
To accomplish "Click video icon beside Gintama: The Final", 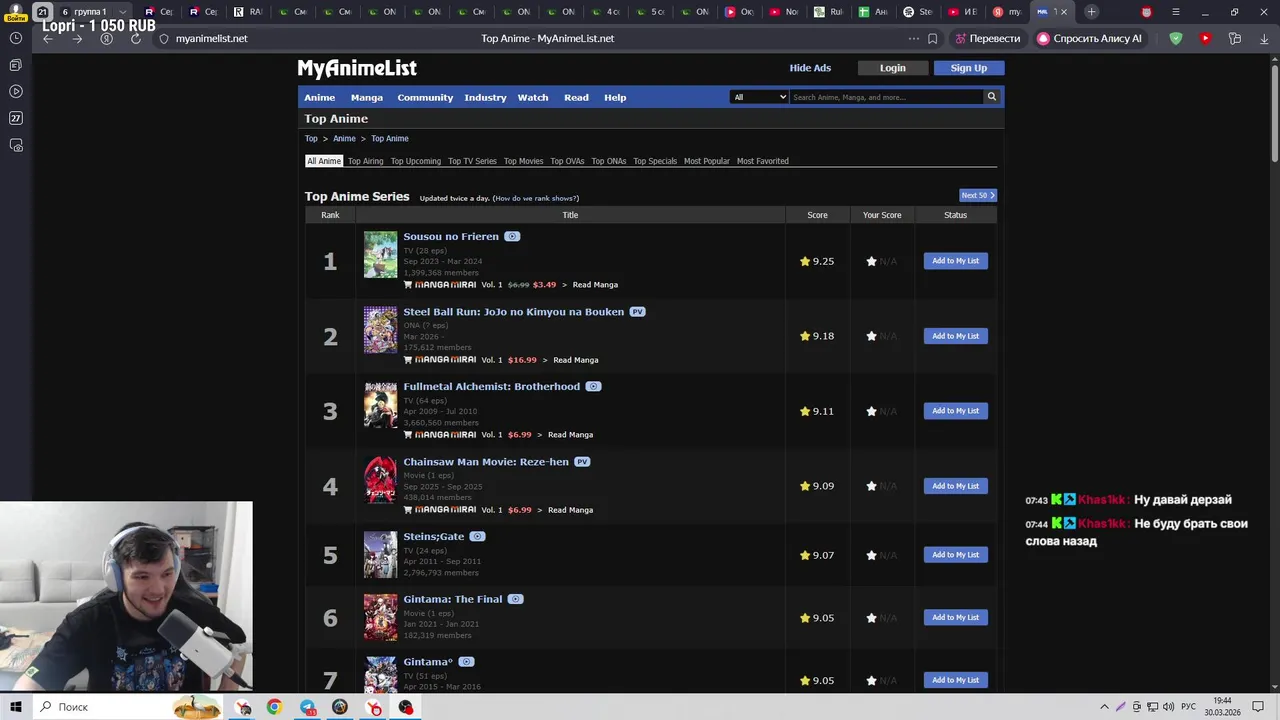I will click(x=515, y=599).
